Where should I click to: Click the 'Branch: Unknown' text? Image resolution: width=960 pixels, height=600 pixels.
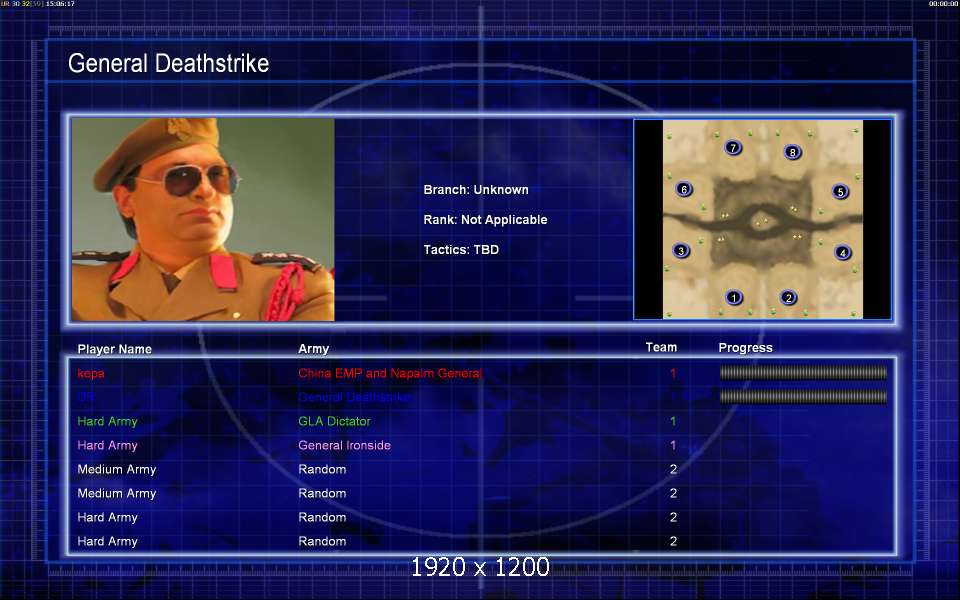point(476,190)
